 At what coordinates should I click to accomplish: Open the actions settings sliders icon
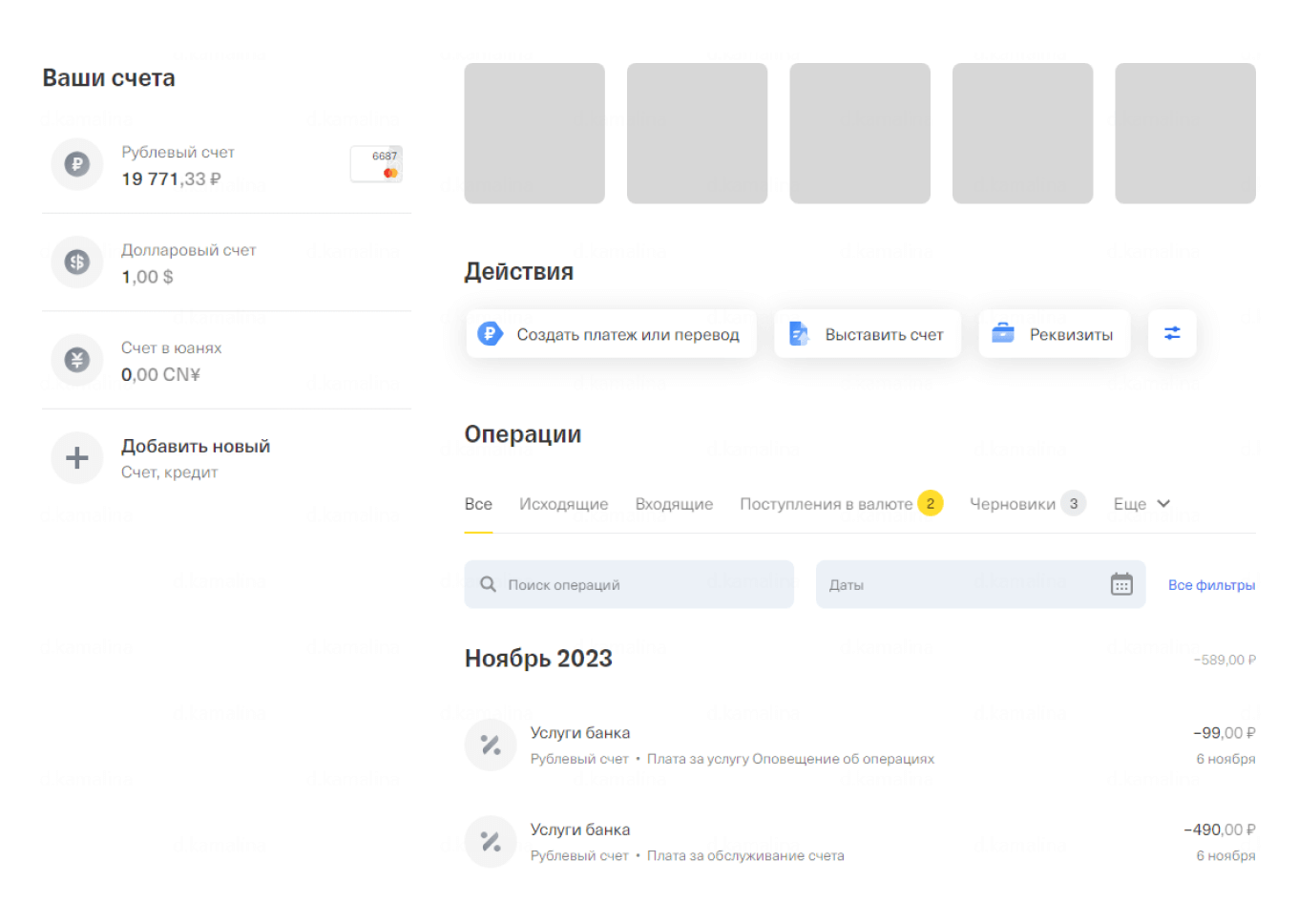(1172, 333)
